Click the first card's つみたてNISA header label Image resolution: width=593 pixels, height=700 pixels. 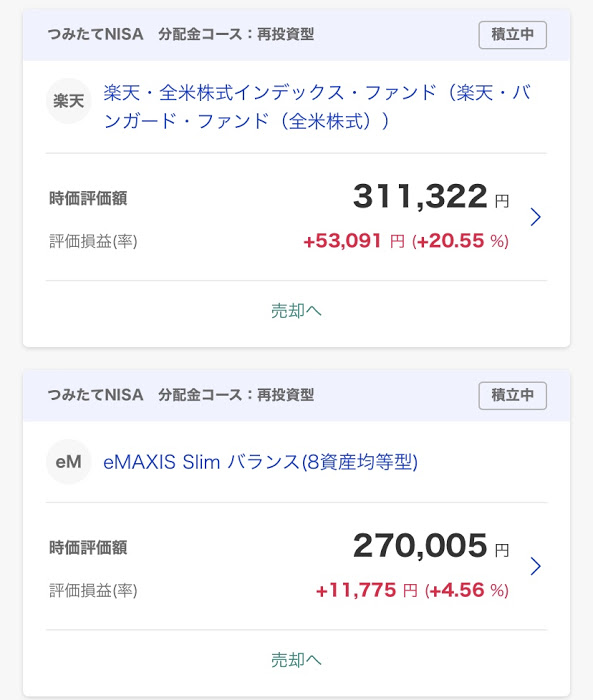pyautogui.click(x=96, y=34)
